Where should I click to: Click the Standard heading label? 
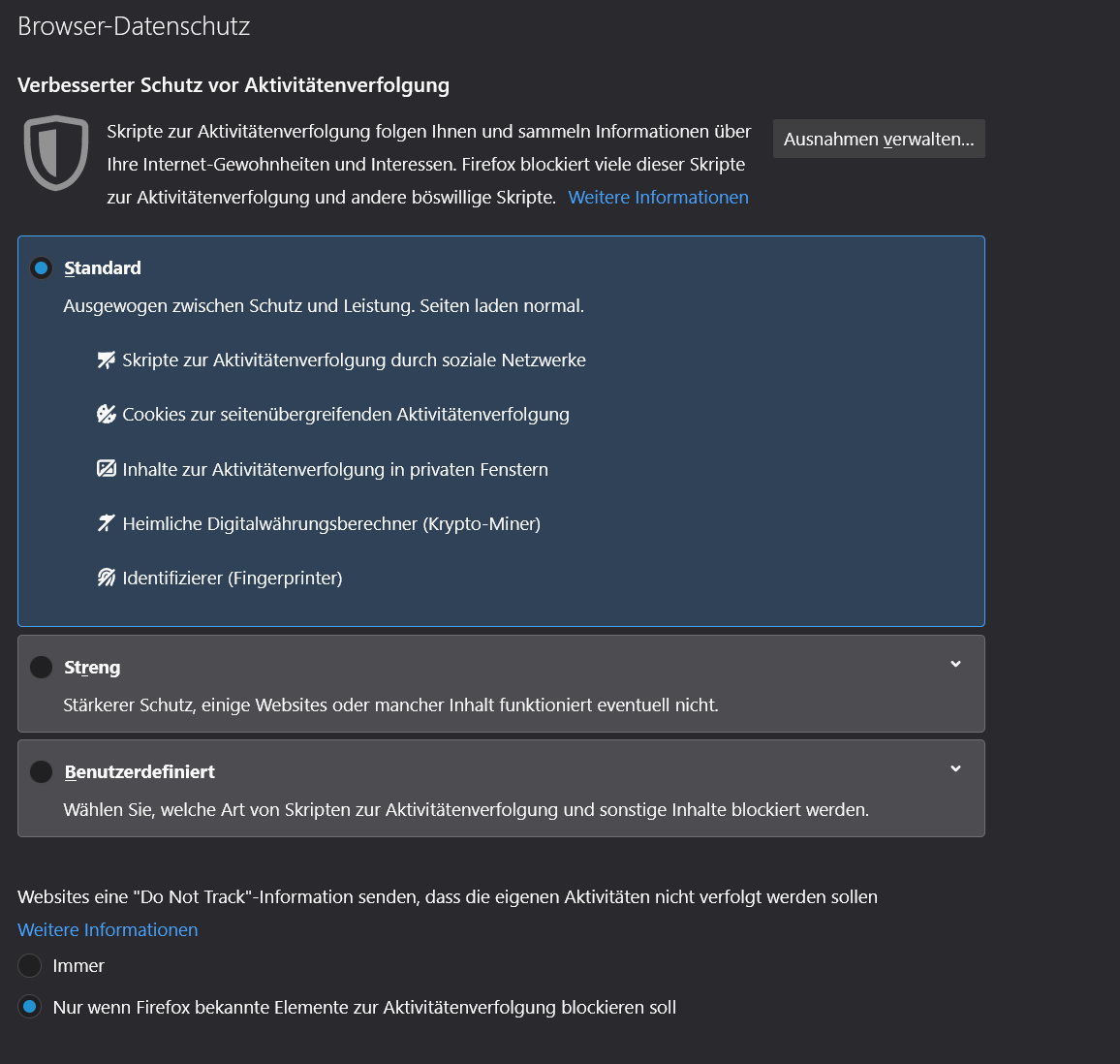(x=103, y=267)
